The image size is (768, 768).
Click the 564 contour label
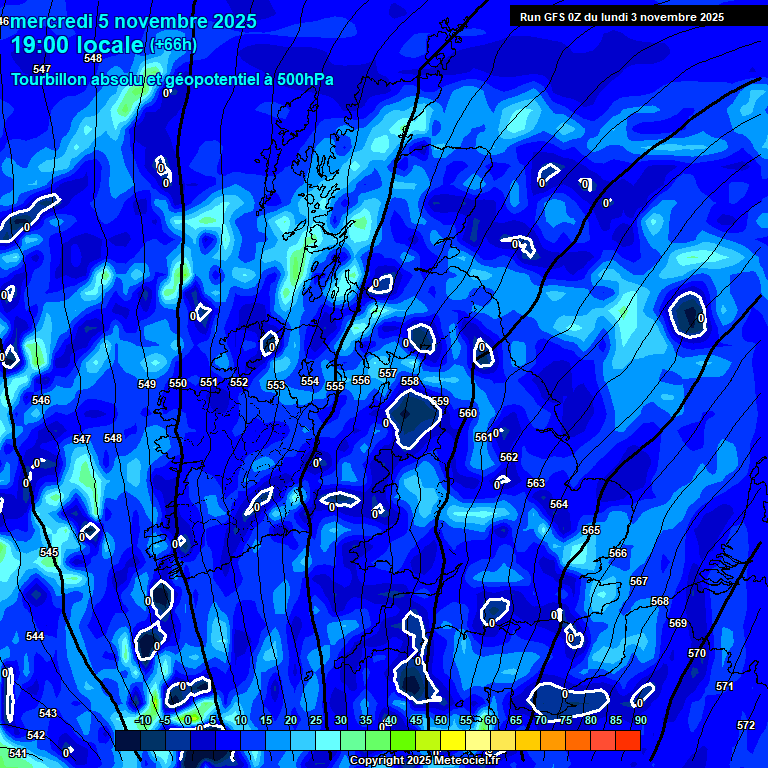pyautogui.click(x=559, y=504)
